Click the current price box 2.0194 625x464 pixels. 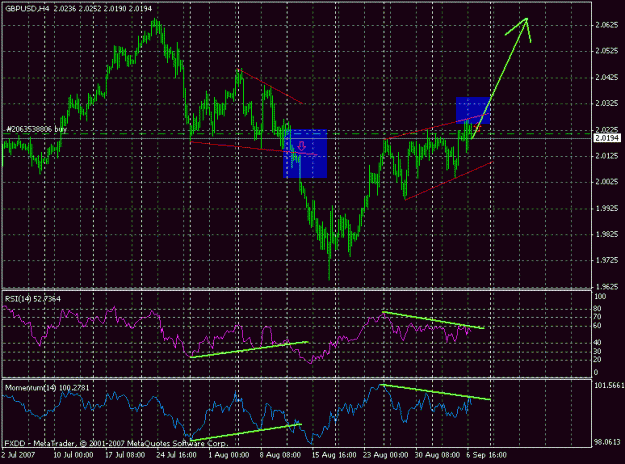tap(607, 138)
